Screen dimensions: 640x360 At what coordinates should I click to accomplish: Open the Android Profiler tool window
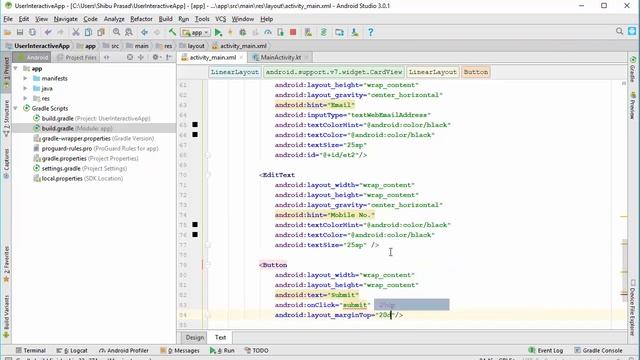tap(124, 350)
